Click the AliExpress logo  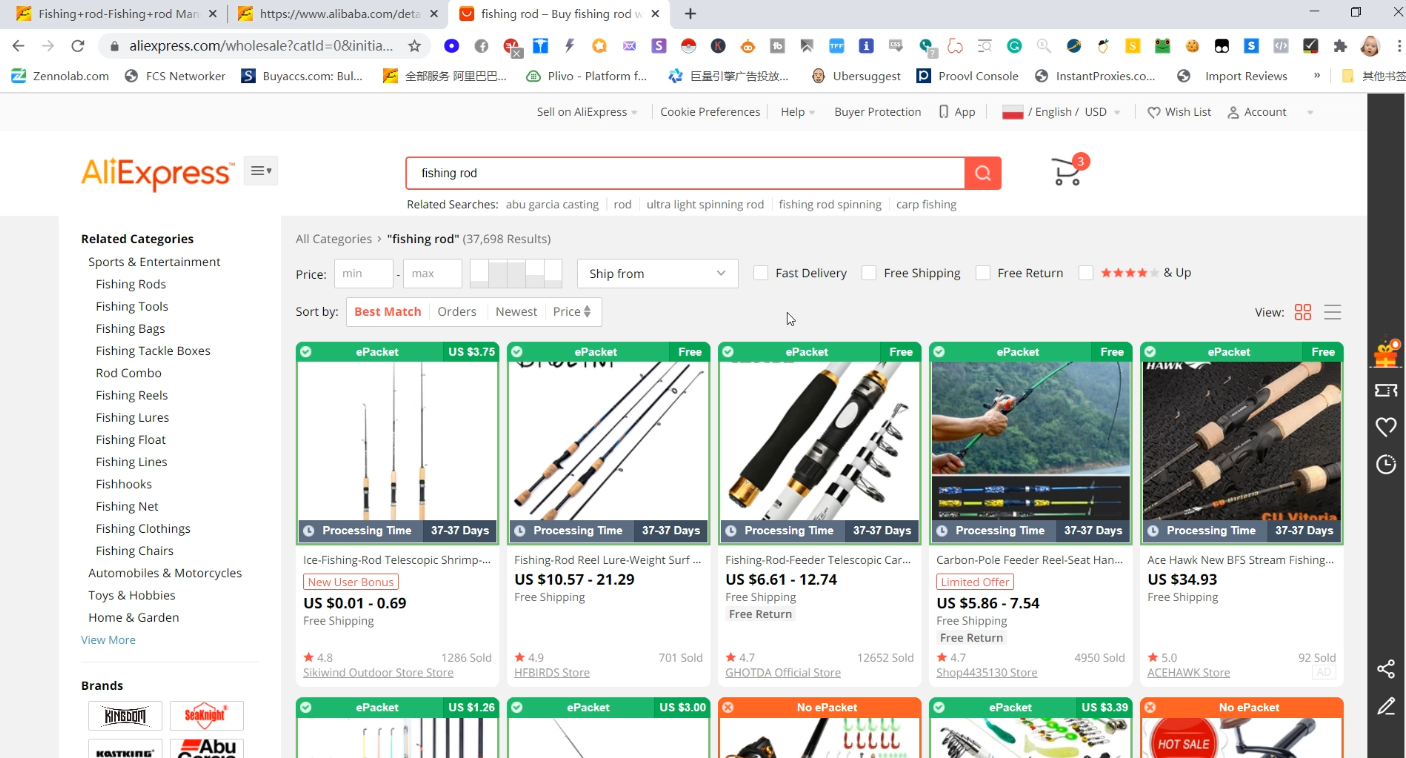[x=157, y=174]
